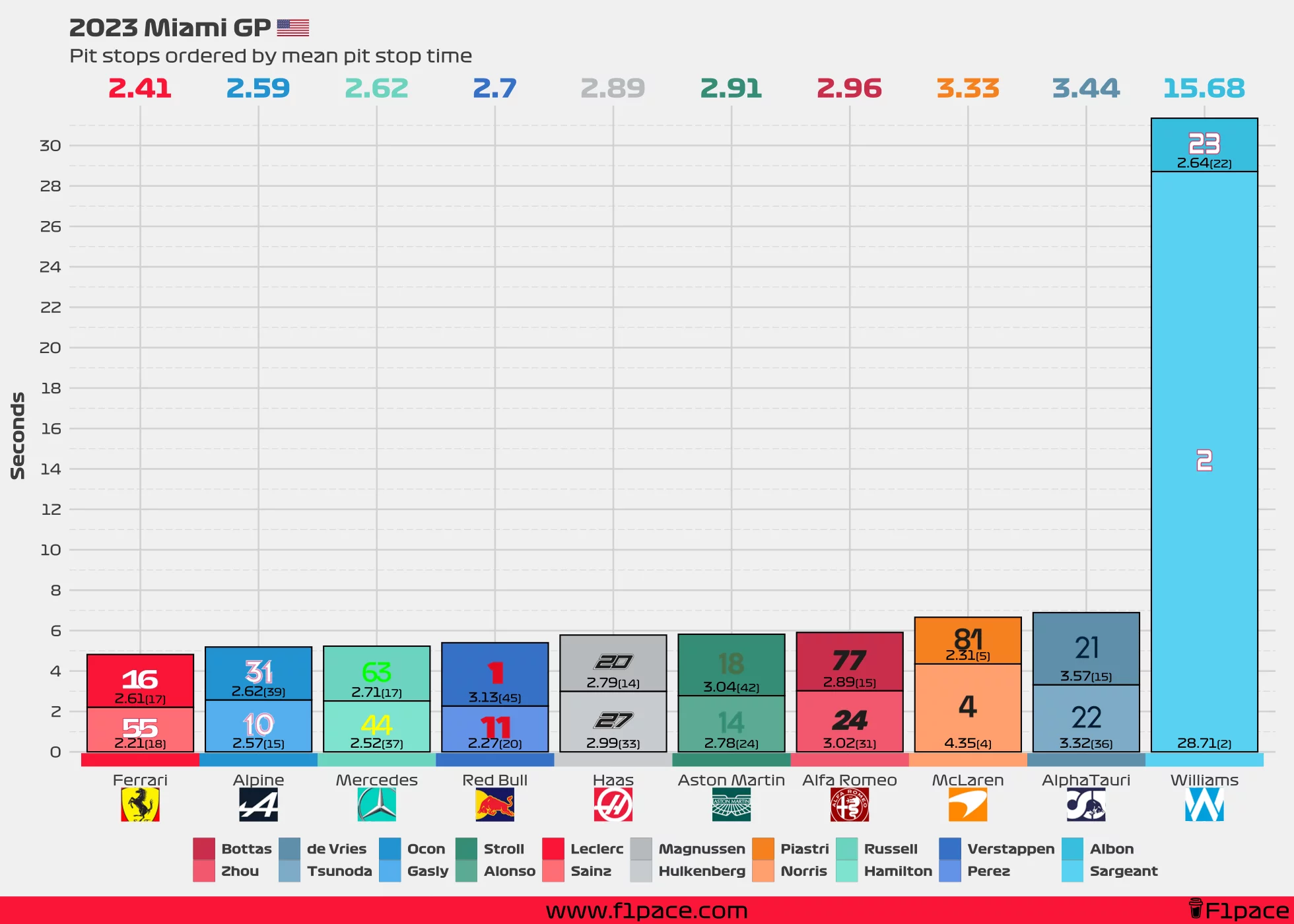Click de Vries's number 21 bar segment
Image resolution: width=1294 pixels, height=924 pixels.
point(1086,649)
